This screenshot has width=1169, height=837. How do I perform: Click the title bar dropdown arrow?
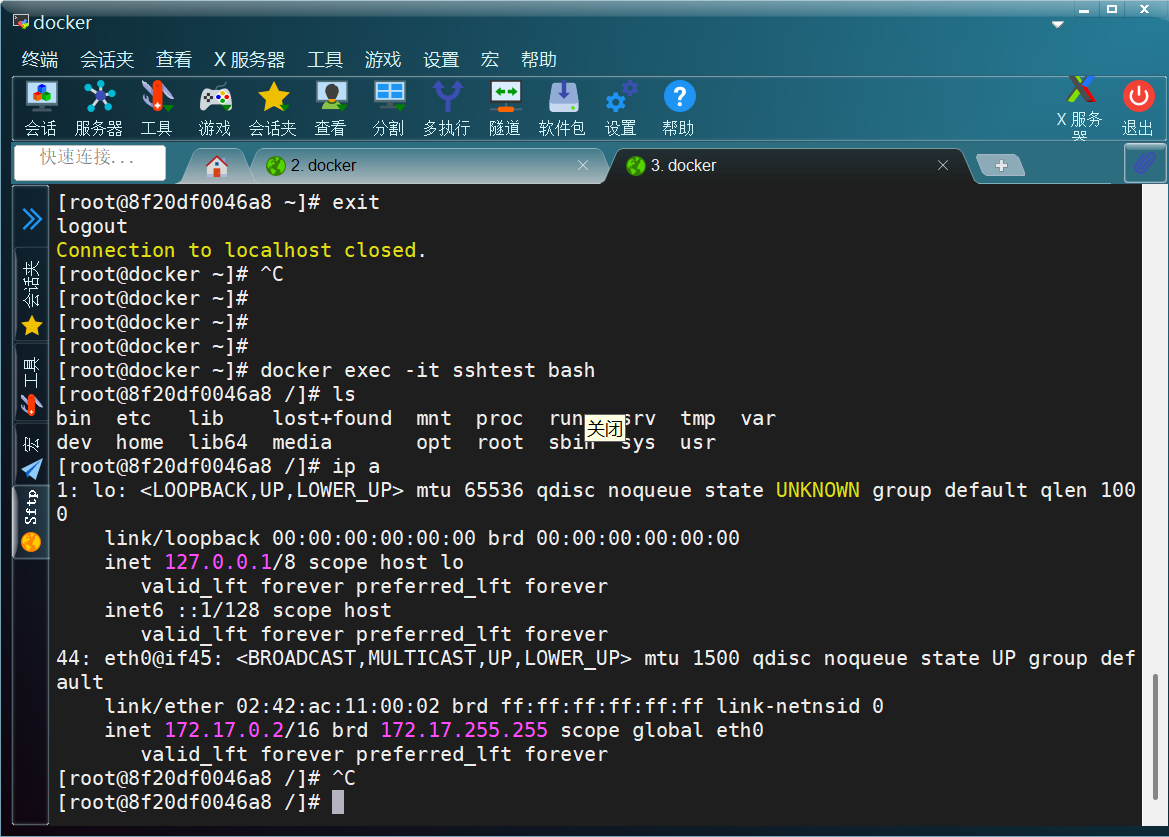coord(1057,25)
